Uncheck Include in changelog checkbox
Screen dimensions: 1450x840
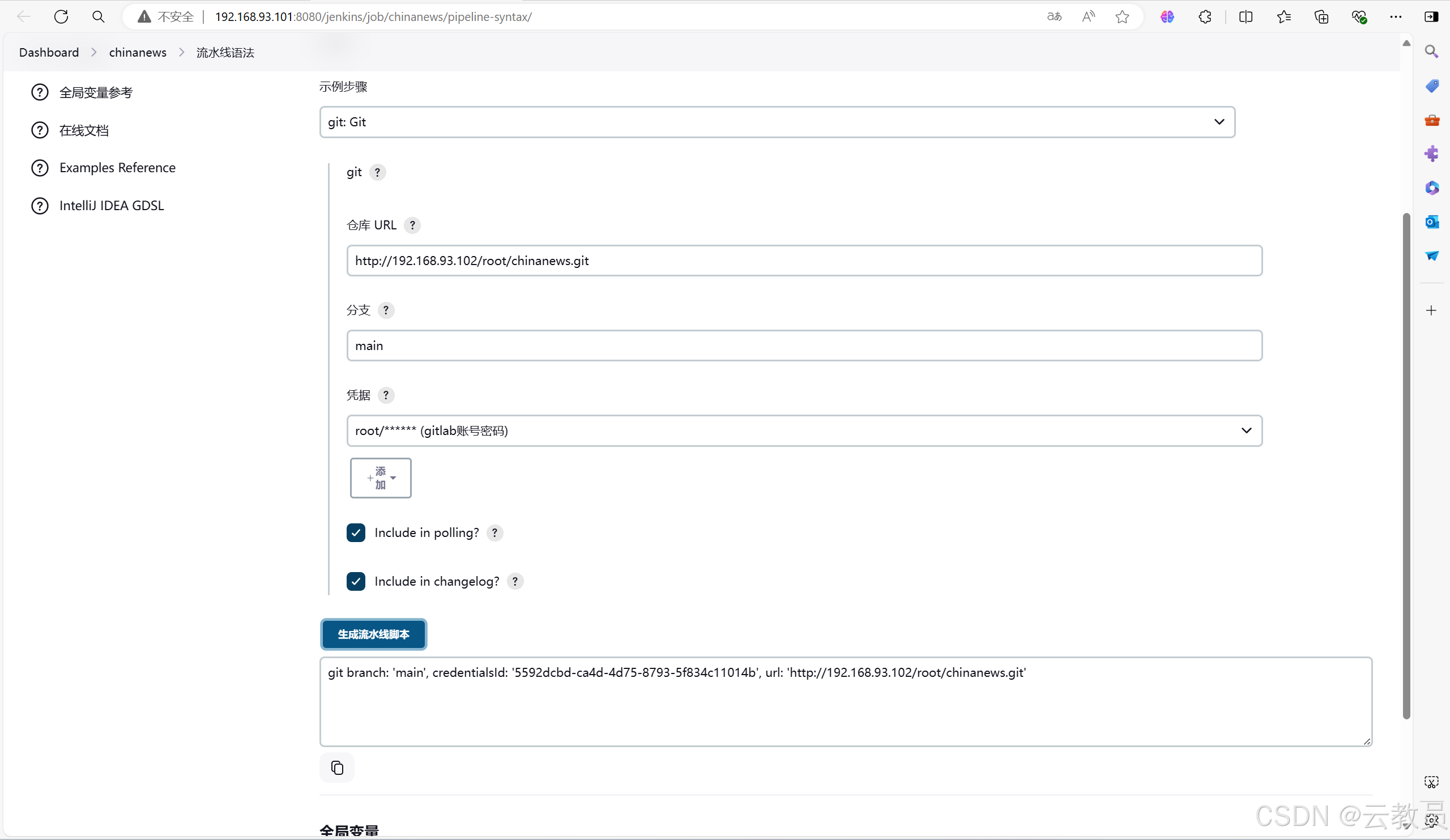(356, 581)
